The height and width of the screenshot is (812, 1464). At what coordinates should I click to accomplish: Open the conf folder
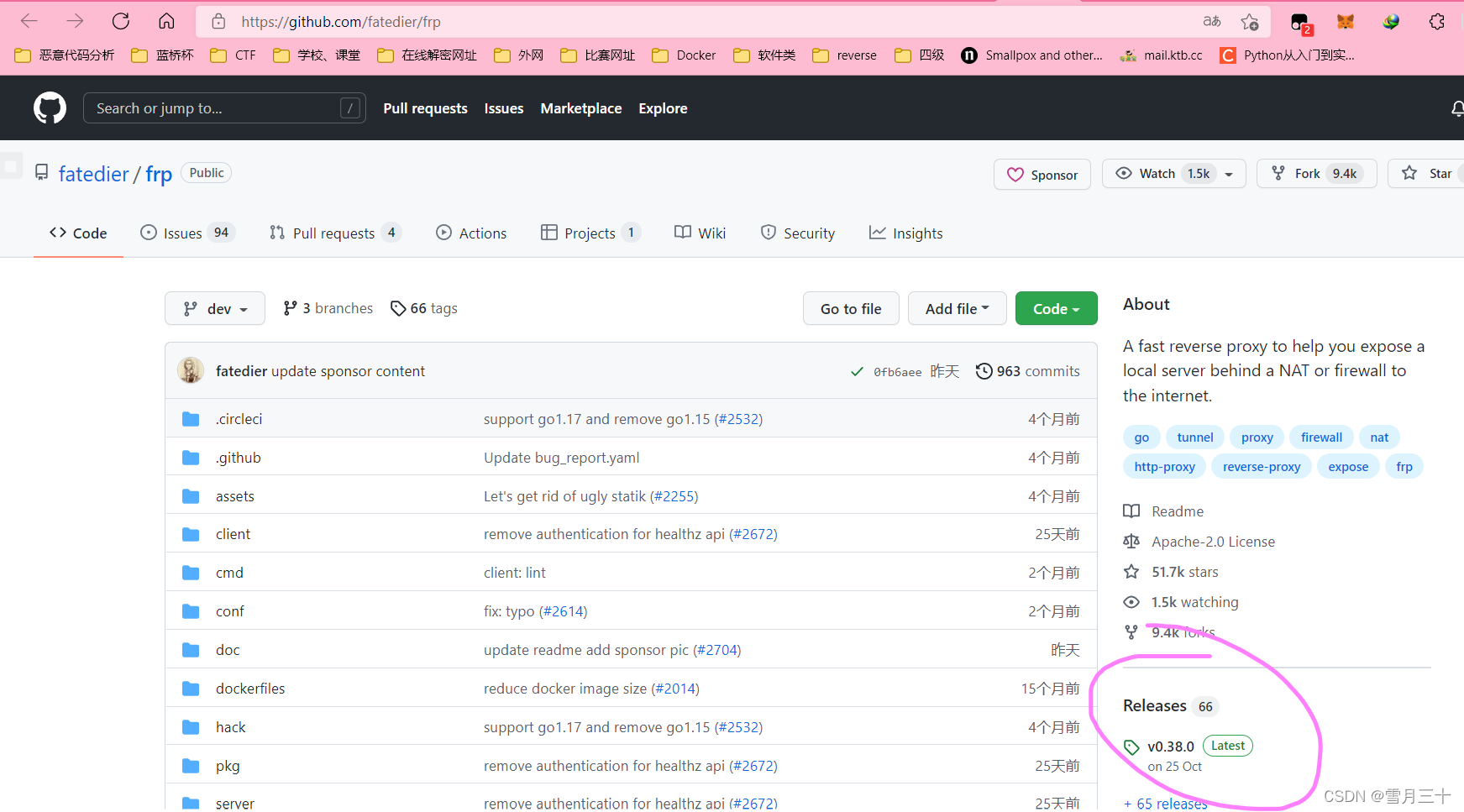coord(229,611)
